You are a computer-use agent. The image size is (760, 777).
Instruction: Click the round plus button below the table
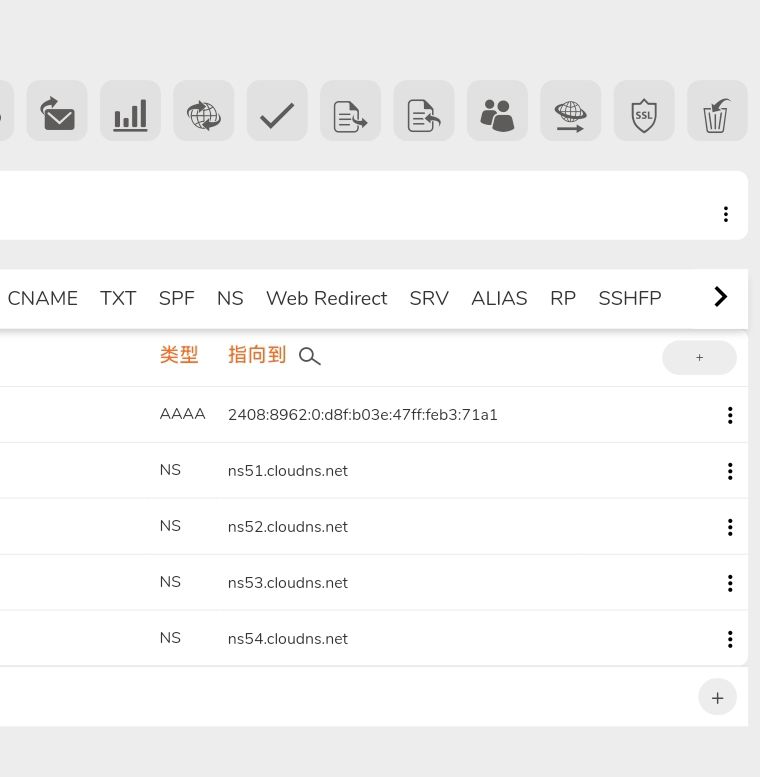coord(717,697)
